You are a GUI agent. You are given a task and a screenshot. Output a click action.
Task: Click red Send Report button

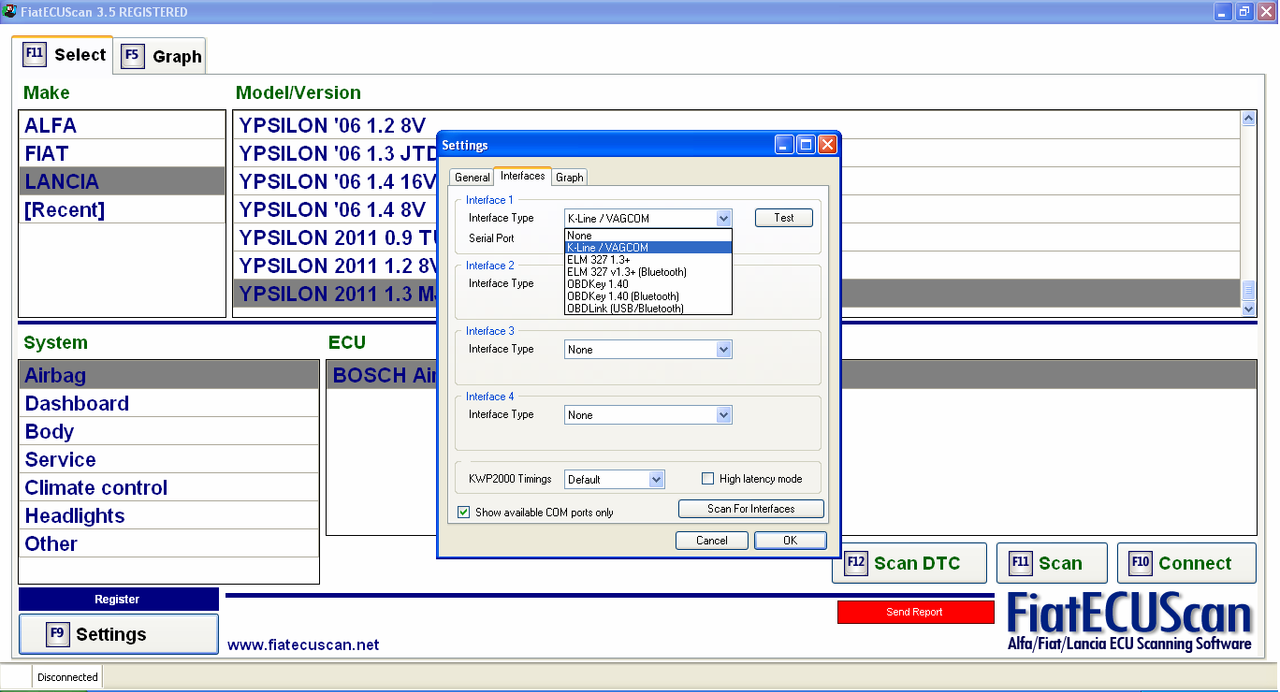pos(915,612)
